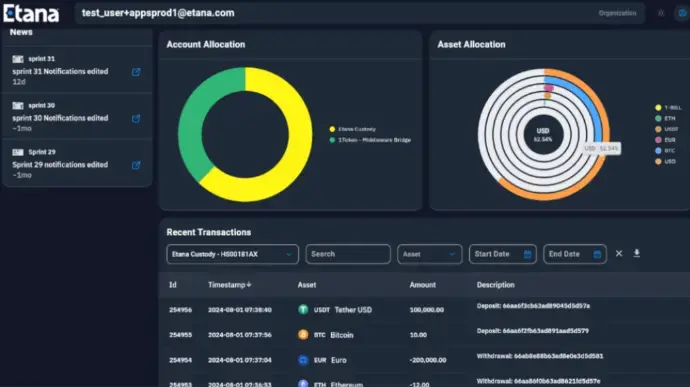Image resolution: width=690 pixels, height=387 pixels.
Task: Open sprint 30 news external link icon
Action: (x=136, y=118)
